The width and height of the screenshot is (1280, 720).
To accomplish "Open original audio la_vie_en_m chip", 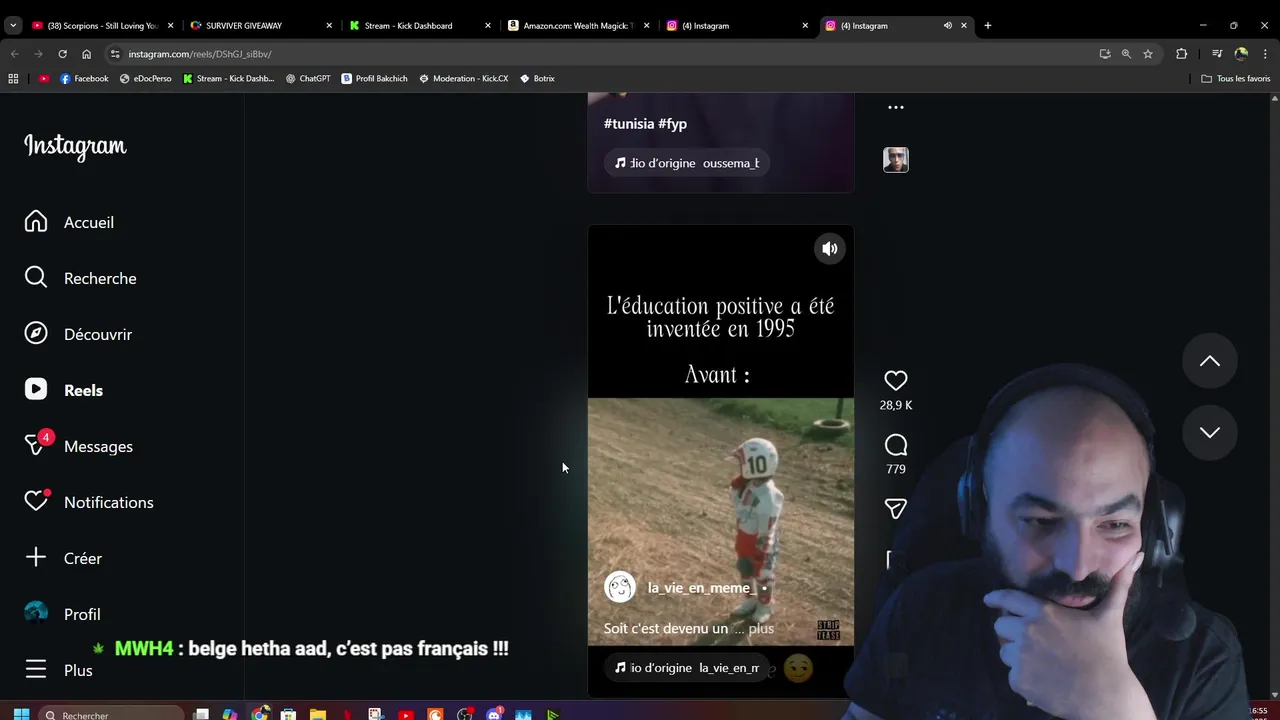I will (x=687, y=668).
